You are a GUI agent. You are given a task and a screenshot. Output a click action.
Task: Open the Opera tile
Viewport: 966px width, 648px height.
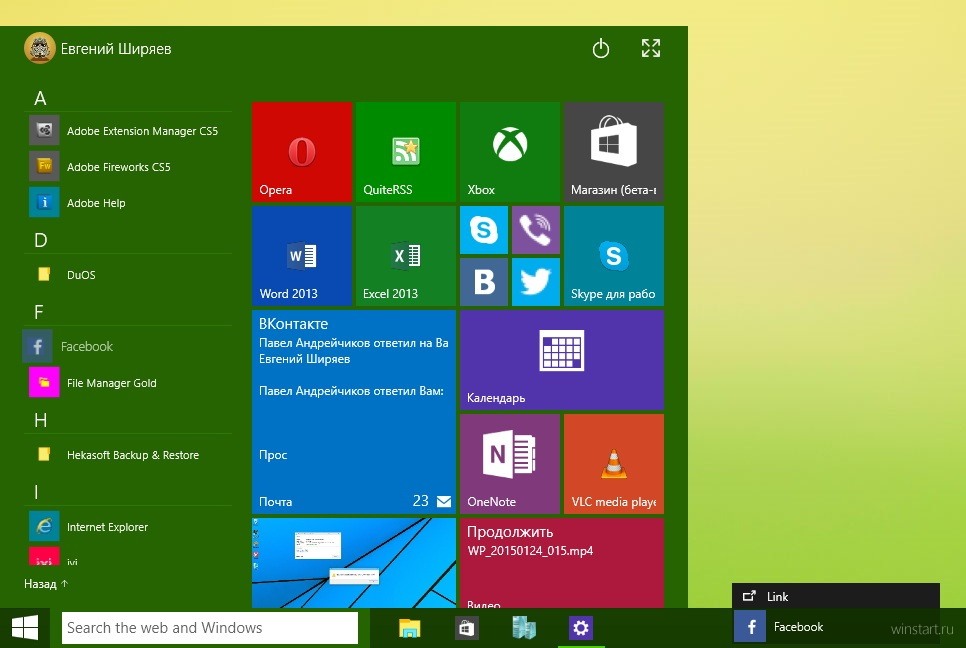click(x=302, y=152)
